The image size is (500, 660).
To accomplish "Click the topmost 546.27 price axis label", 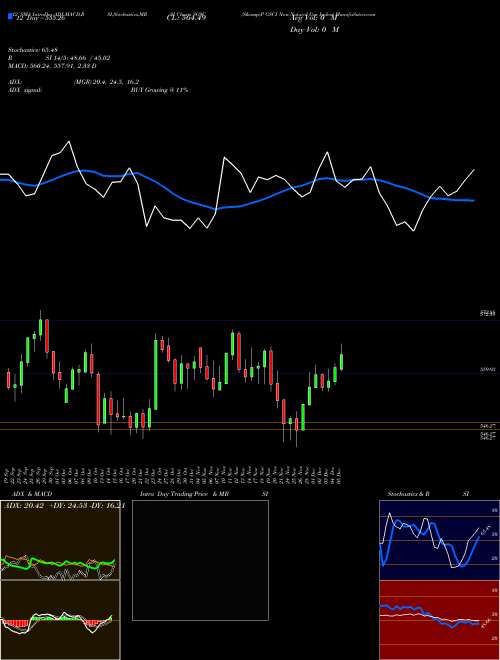I will coord(488,426).
